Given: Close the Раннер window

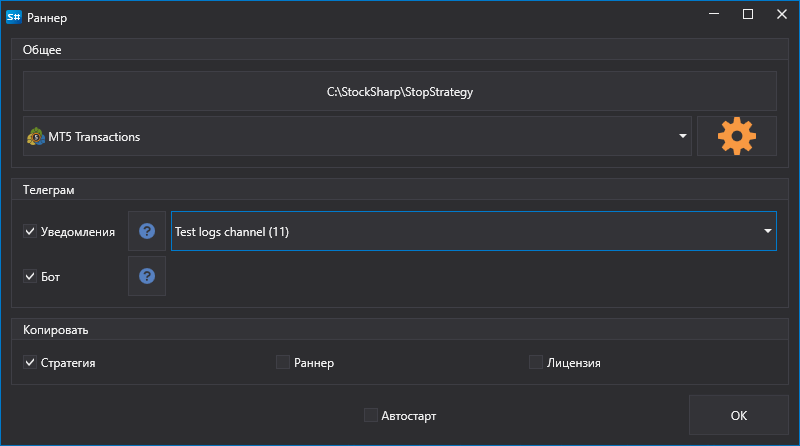Looking at the screenshot, I should (782, 14).
